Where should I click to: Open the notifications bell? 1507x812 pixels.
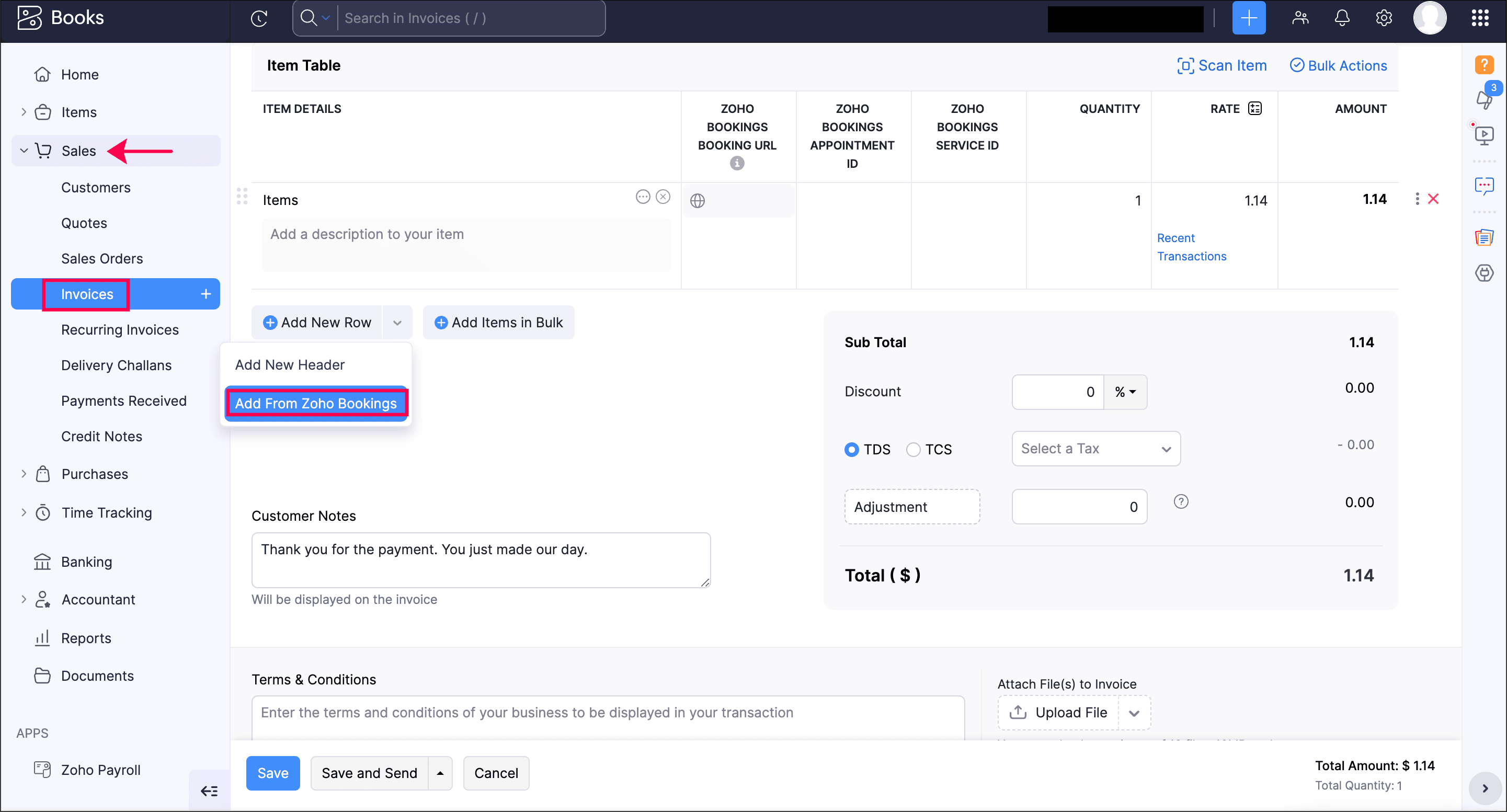1341,18
